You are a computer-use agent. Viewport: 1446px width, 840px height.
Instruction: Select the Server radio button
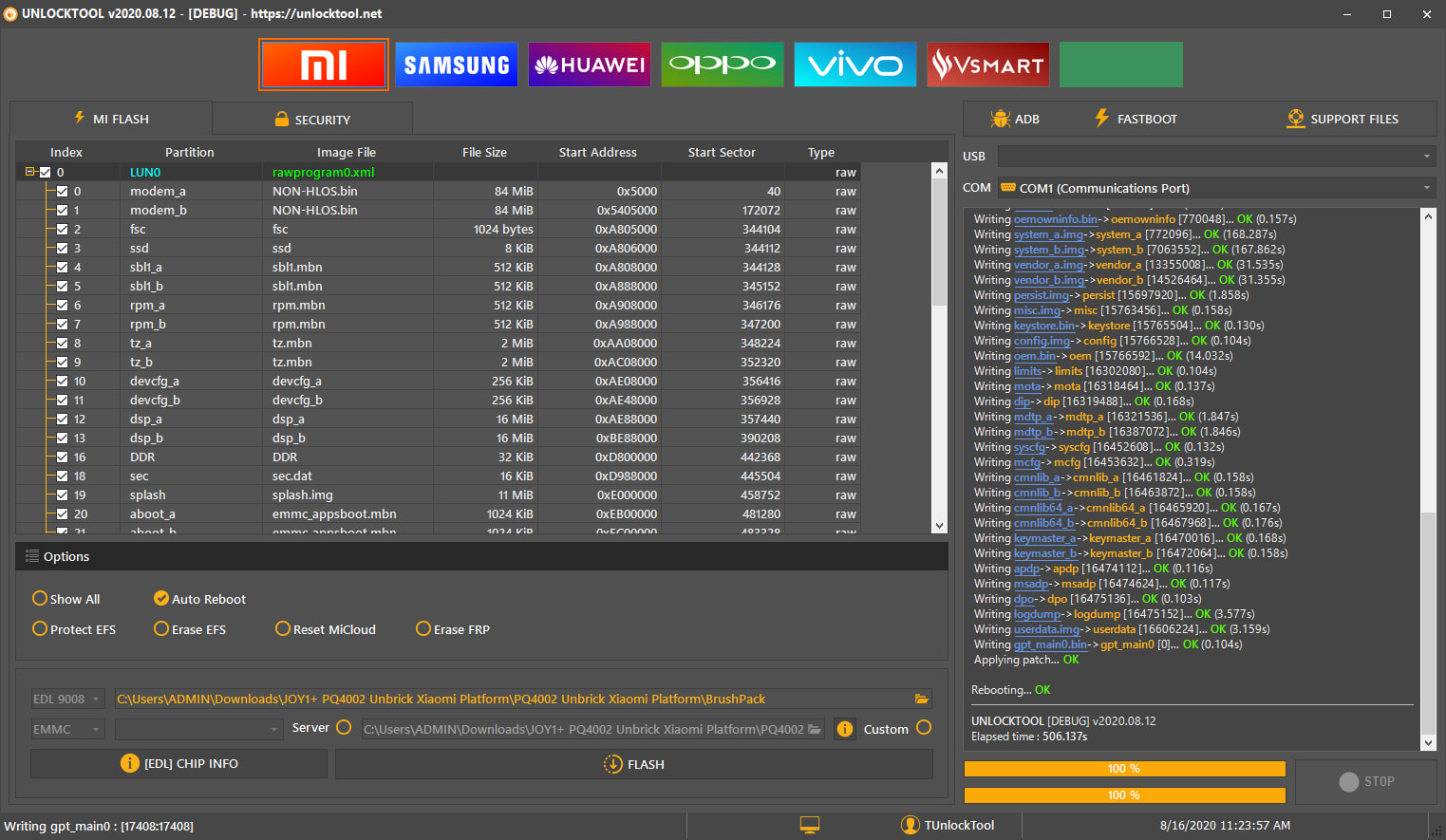(344, 727)
